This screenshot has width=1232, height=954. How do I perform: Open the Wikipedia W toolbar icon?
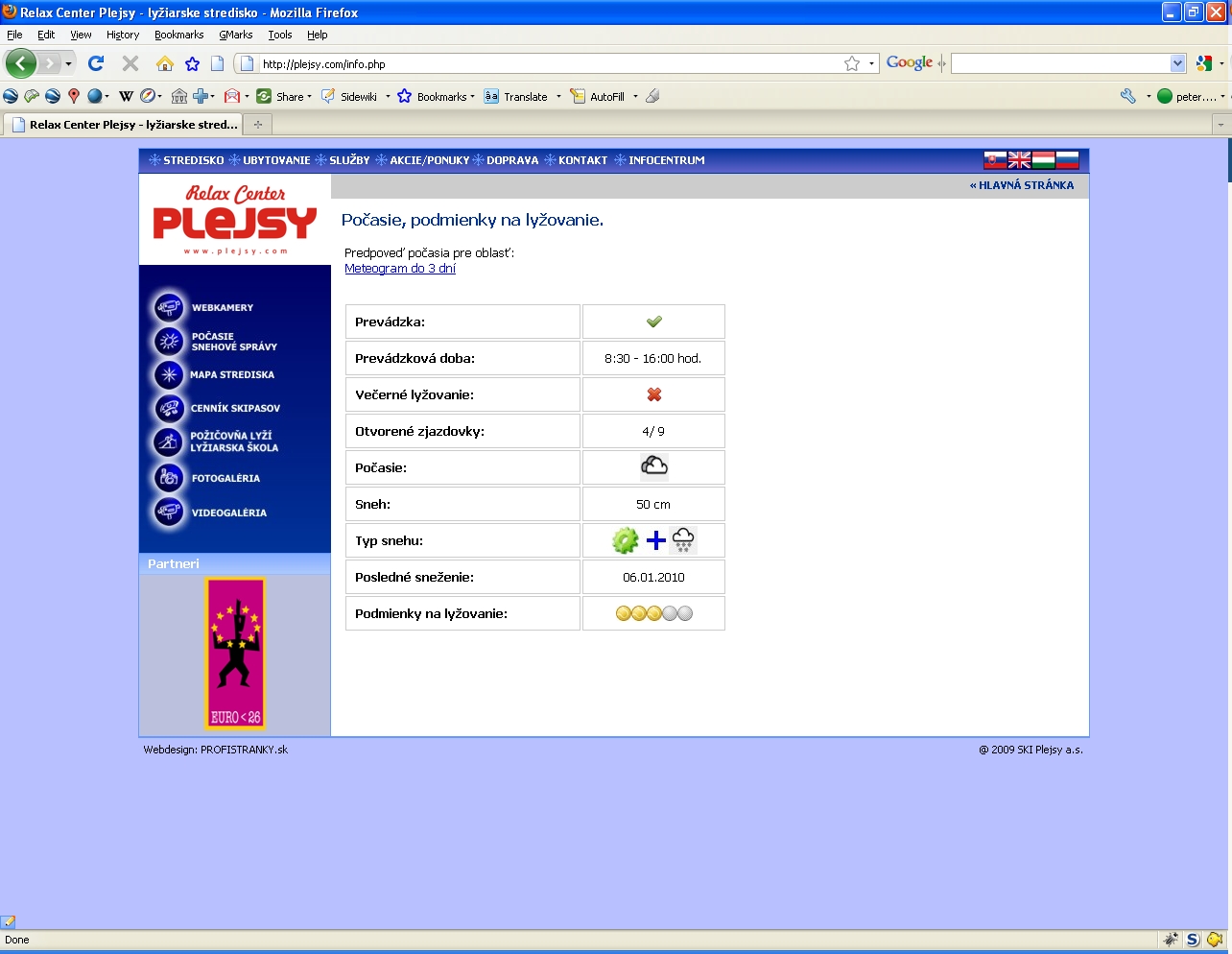tap(126, 96)
